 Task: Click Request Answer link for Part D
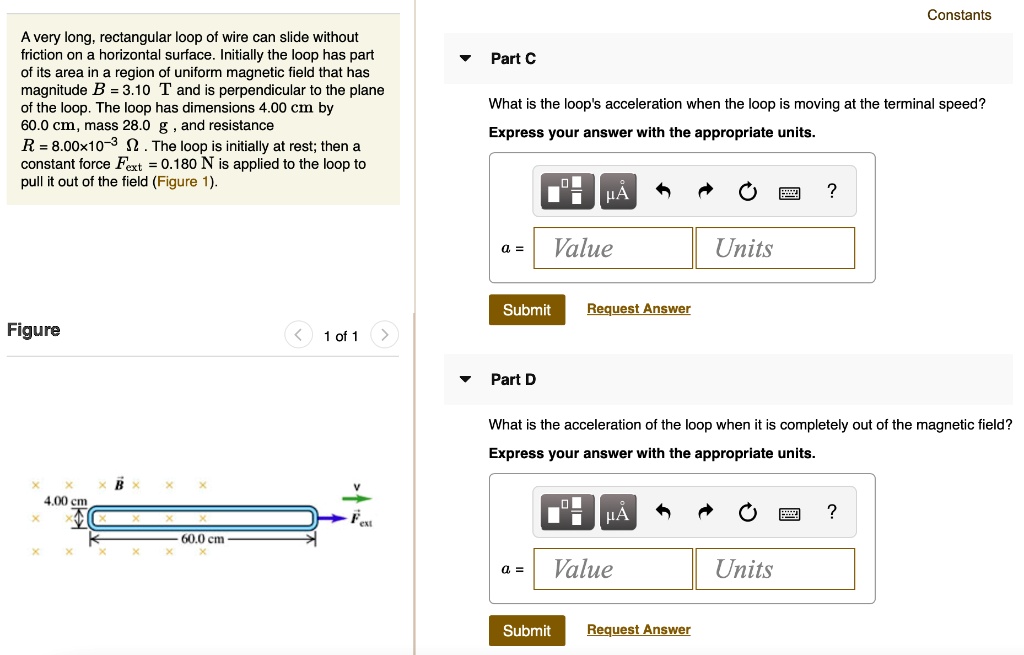point(638,630)
